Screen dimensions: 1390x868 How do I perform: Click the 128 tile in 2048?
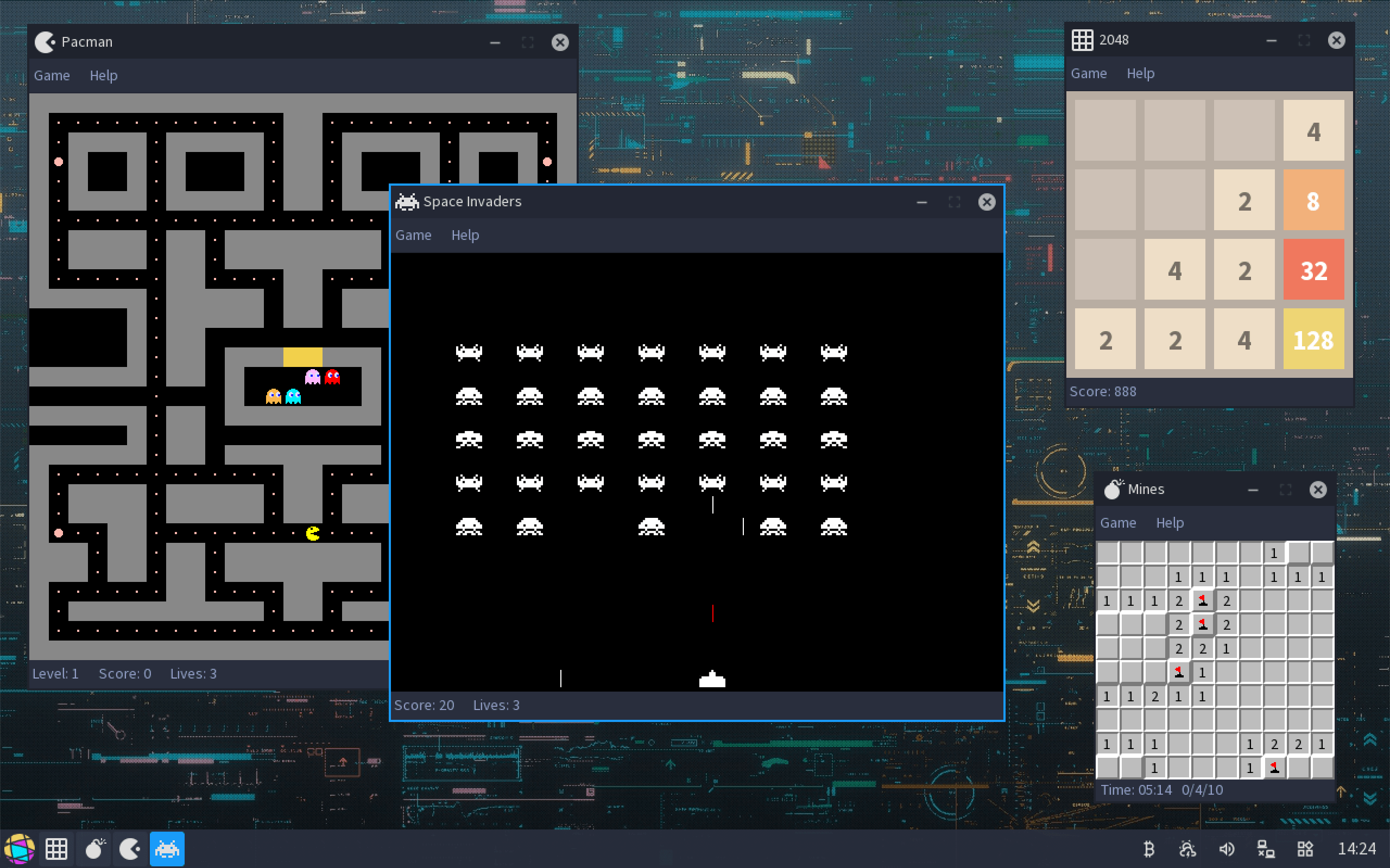[1313, 339]
